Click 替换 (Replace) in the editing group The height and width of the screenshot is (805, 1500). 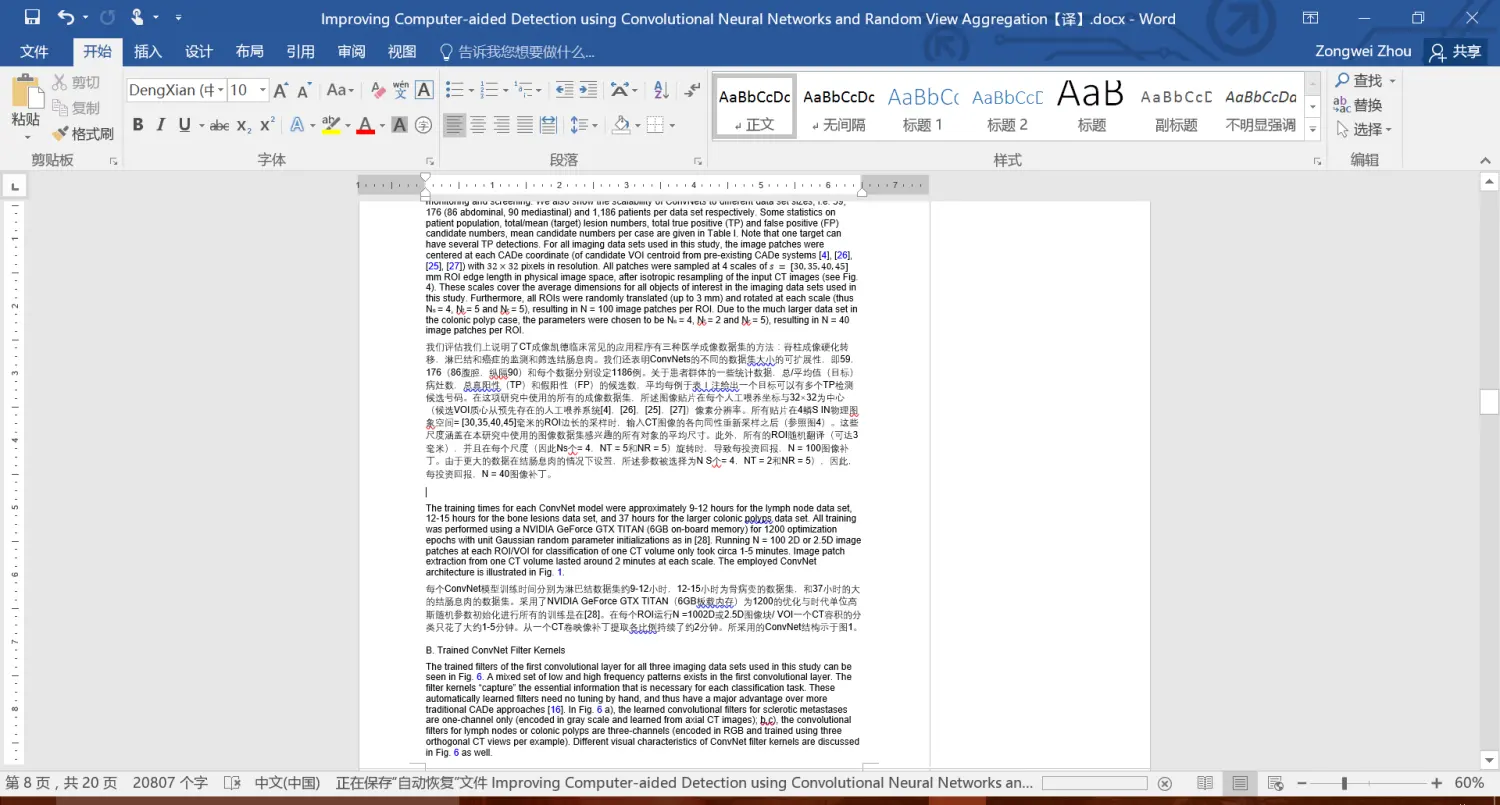point(1358,105)
